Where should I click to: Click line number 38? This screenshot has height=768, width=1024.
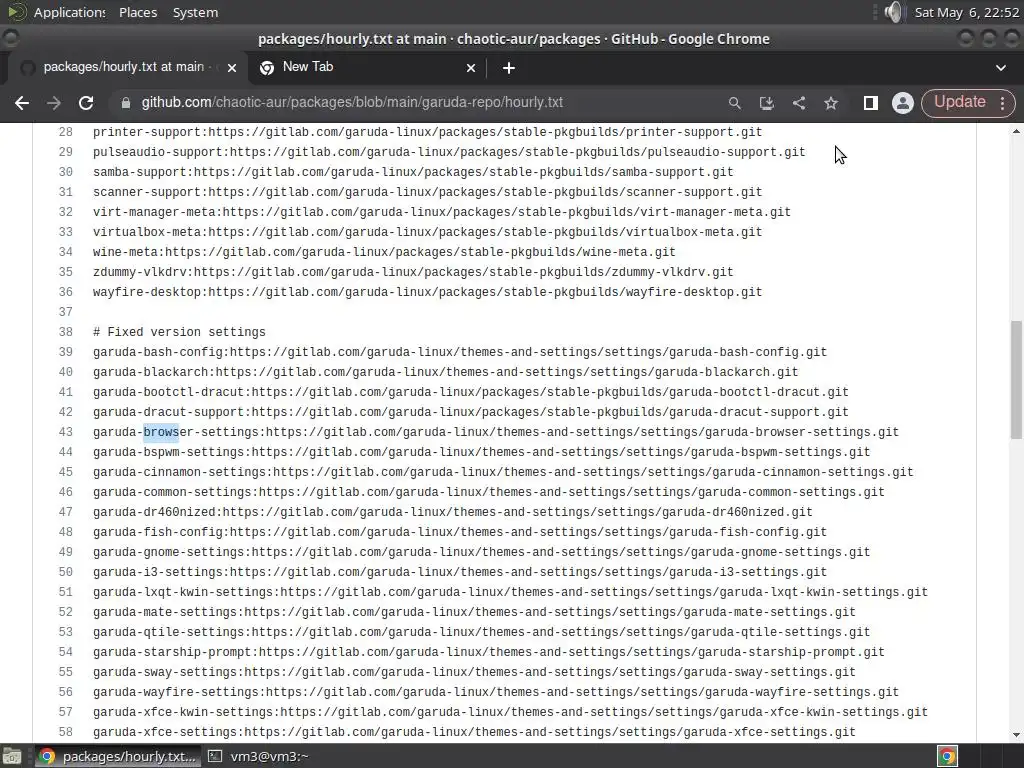coord(65,332)
